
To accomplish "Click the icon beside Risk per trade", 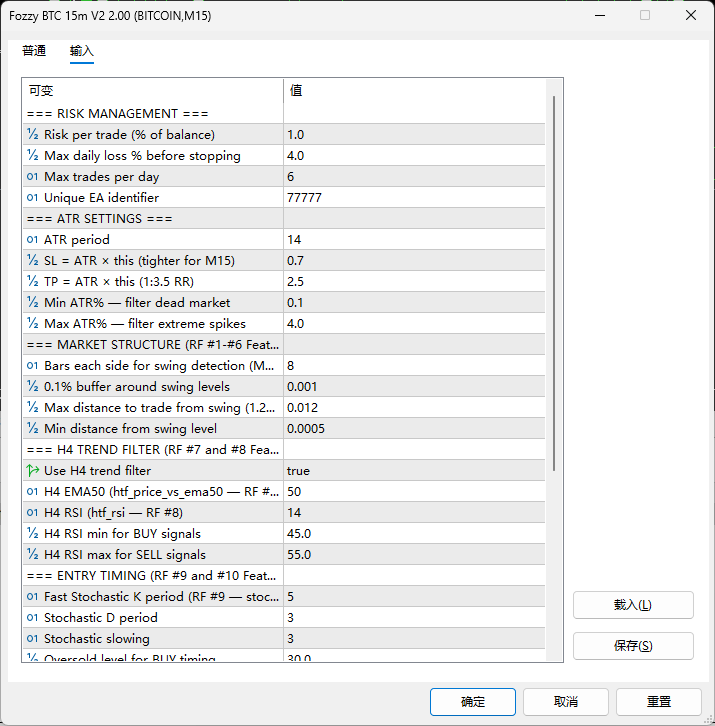I will pos(32,135).
